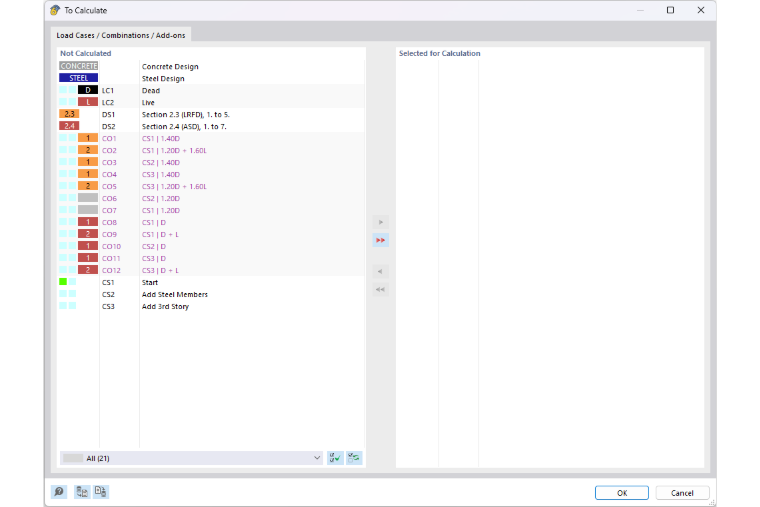Image resolution: width=760 pixels, height=507 pixels.
Task: Select the STEEL Steel Design row badge
Action: pyautogui.click(x=79, y=78)
